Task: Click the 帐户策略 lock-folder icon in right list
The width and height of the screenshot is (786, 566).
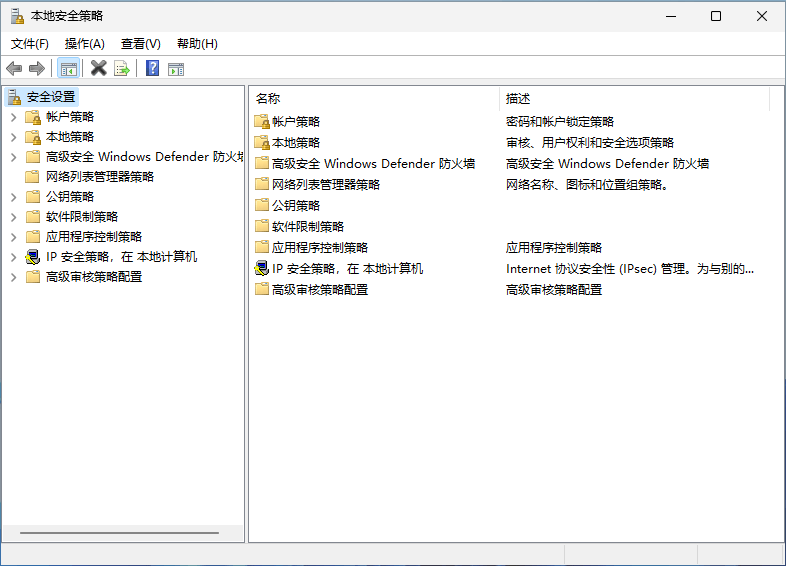Action: pyautogui.click(x=262, y=121)
